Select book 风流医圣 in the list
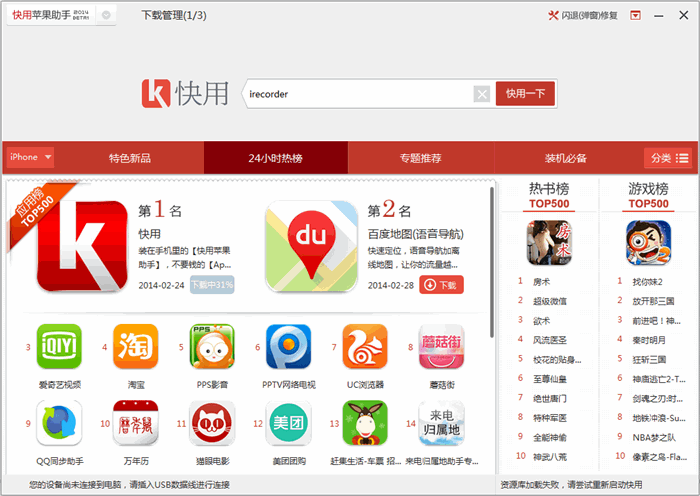Image resolution: width=700 pixels, height=496 pixels. pyautogui.click(x=550, y=340)
